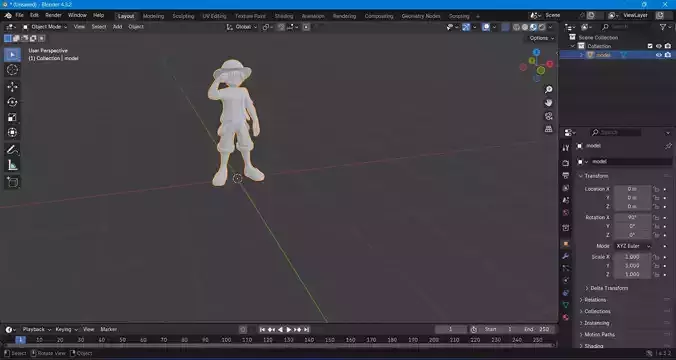Open the Object Data green triangle tab
Viewport: 676px width, 360px height.
point(566,305)
